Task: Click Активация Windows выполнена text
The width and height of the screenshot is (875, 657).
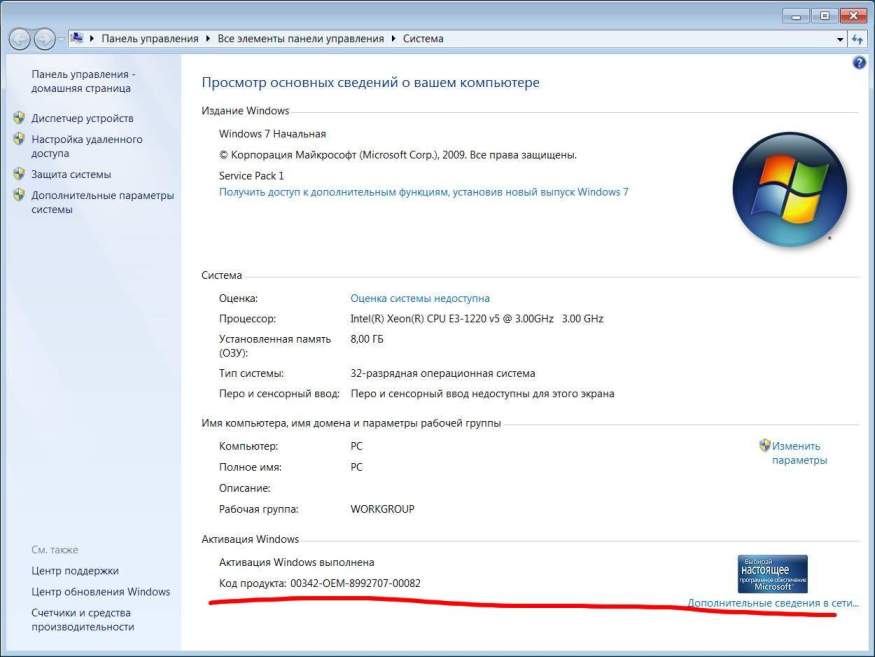Action: click(x=296, y=563)
